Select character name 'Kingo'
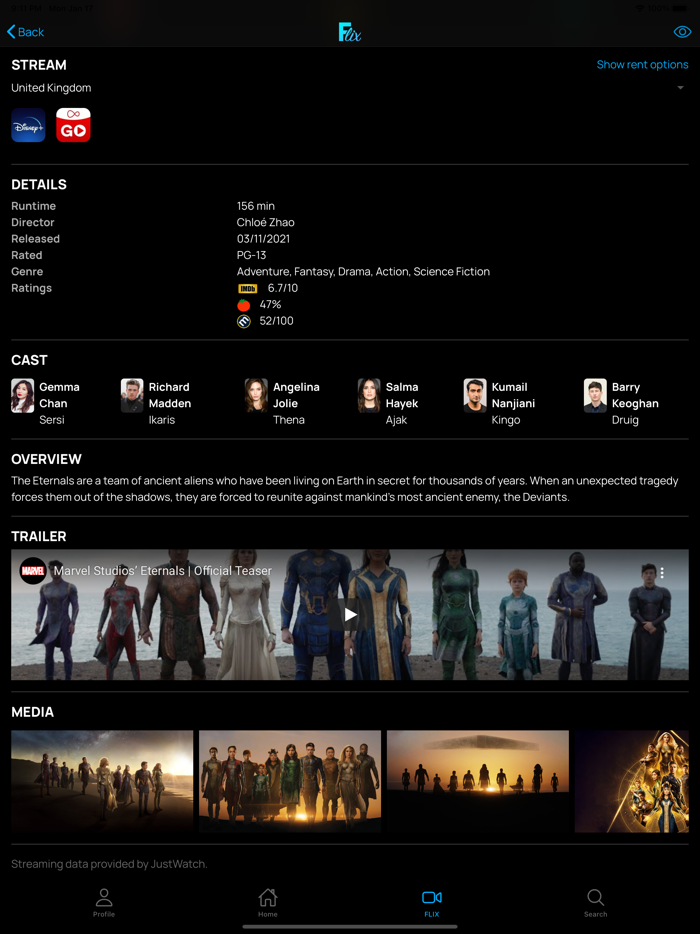 click(506, 420)
